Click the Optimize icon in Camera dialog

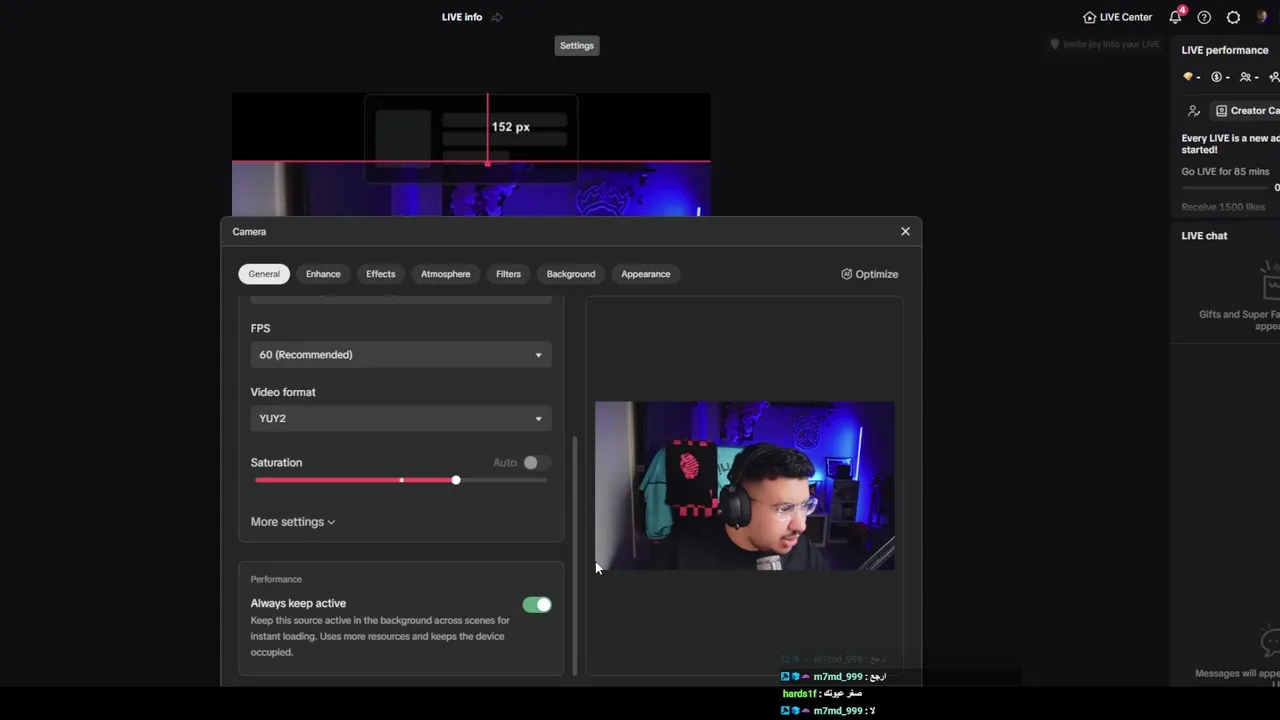coord(847,274)
